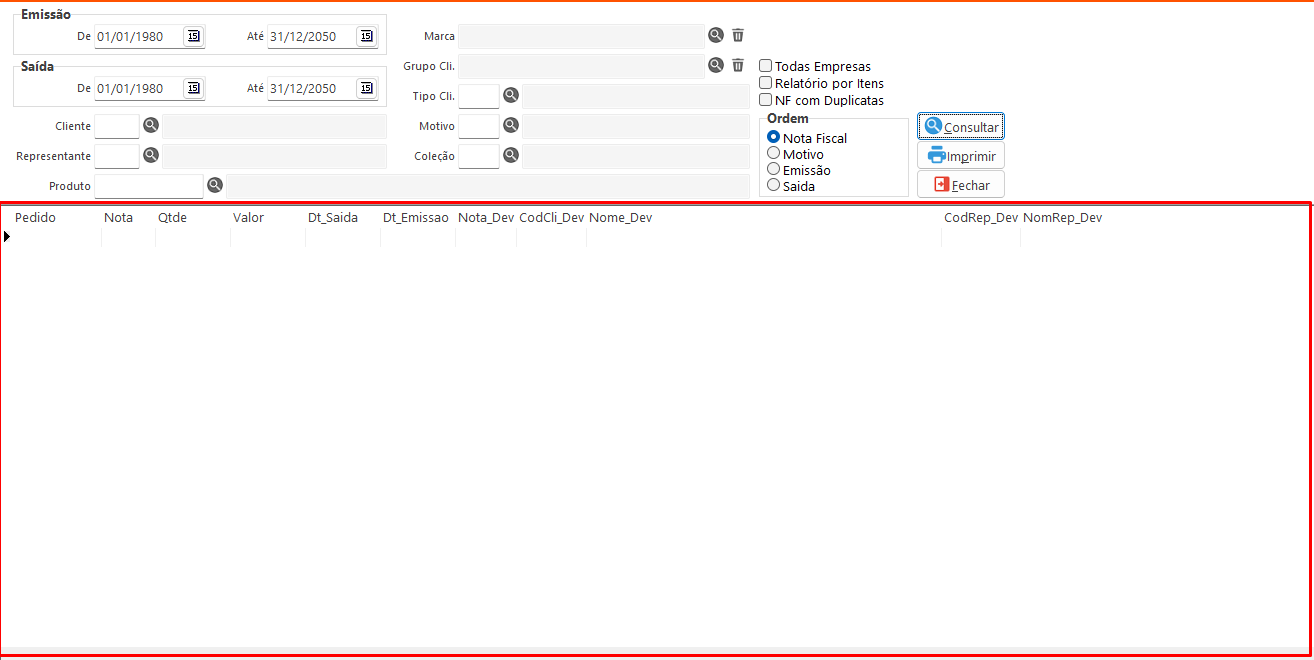Enable the Todas Empresas checkbox

pos(766,66)
